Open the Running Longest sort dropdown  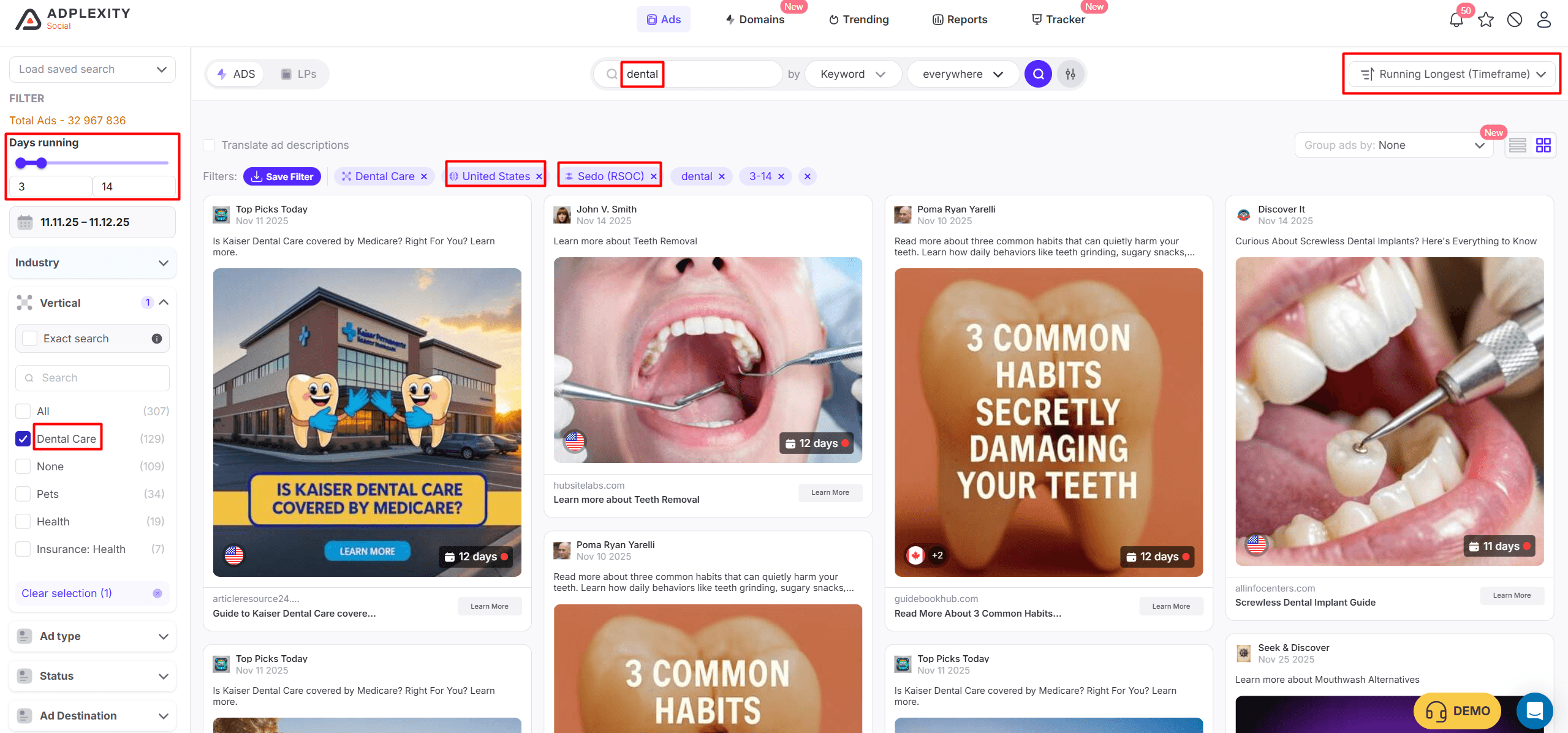click(x=1451, y=74)
